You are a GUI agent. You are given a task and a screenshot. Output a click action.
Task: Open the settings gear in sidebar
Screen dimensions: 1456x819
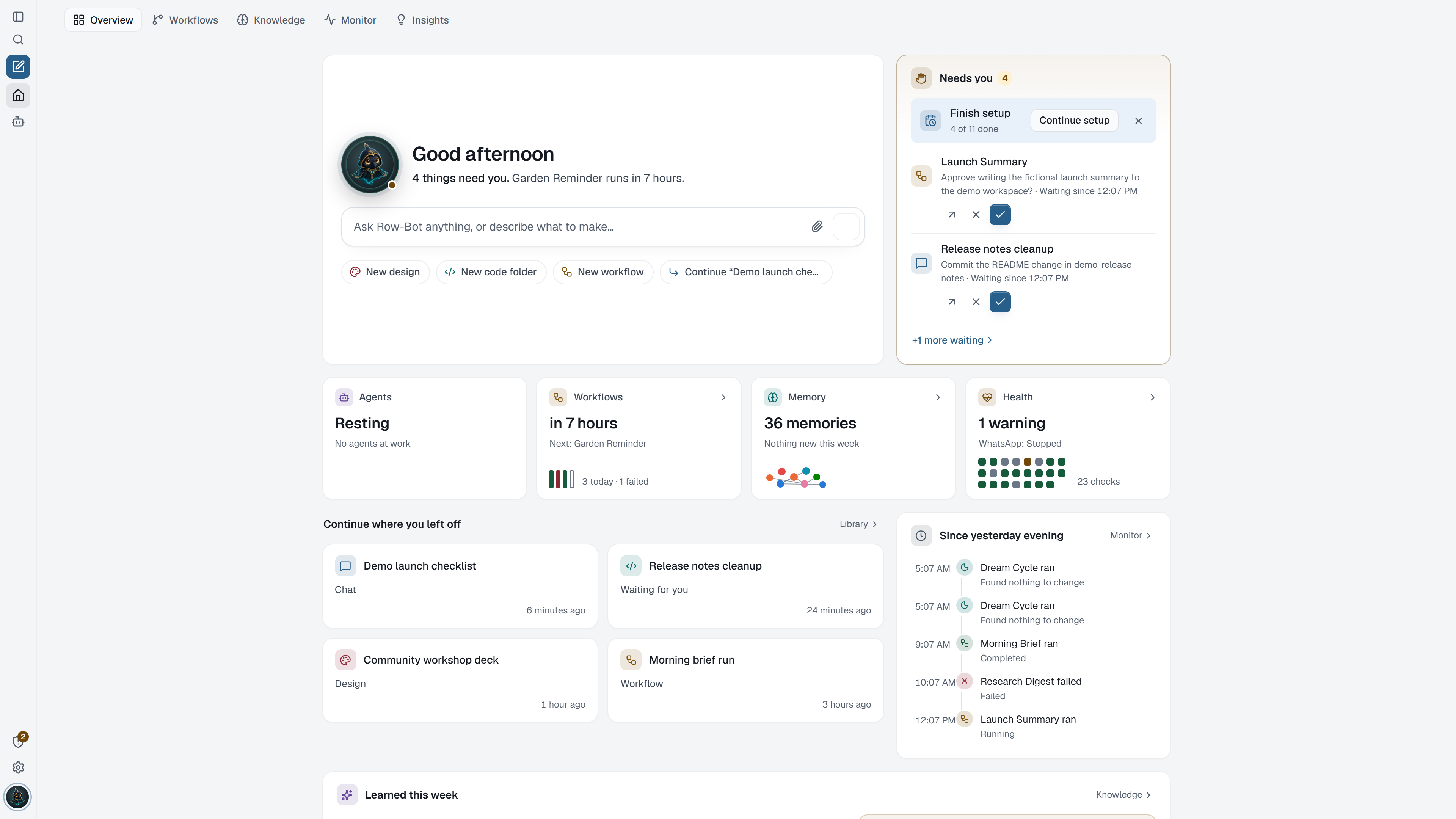tap(18, 767)
